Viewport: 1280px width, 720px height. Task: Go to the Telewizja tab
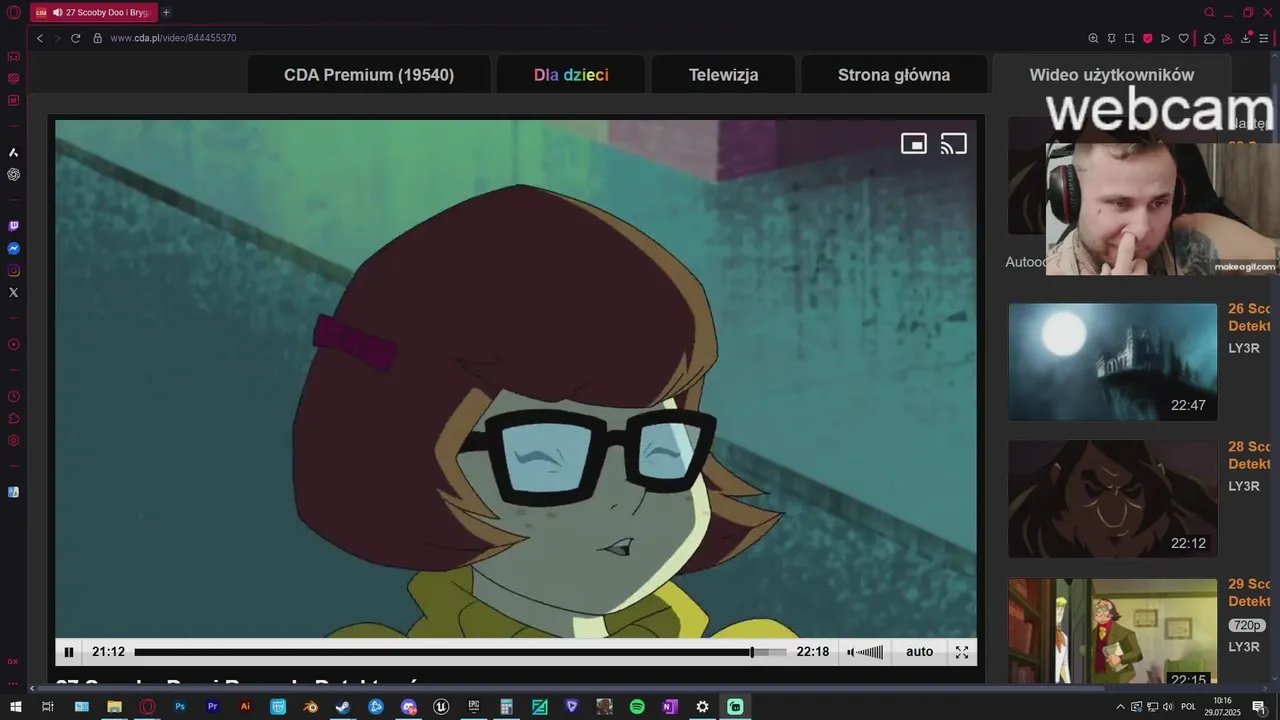[724, 75]
